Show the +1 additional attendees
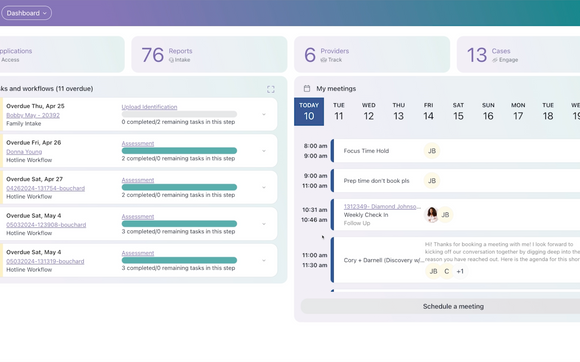Viewport: 580px width, 362px height. (460, 271)
